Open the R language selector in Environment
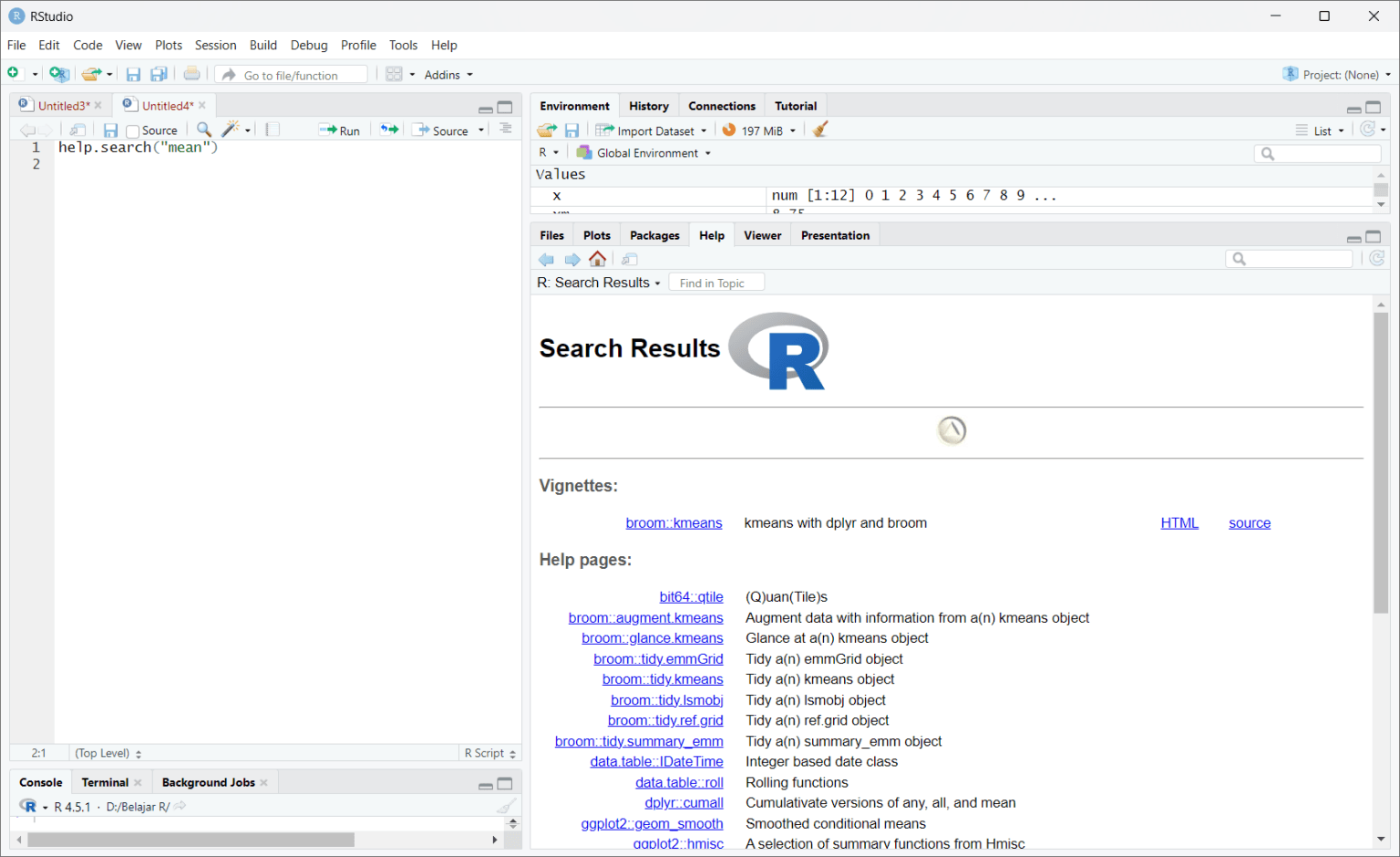Viewport: 1400px width, 857px height. 549,153
